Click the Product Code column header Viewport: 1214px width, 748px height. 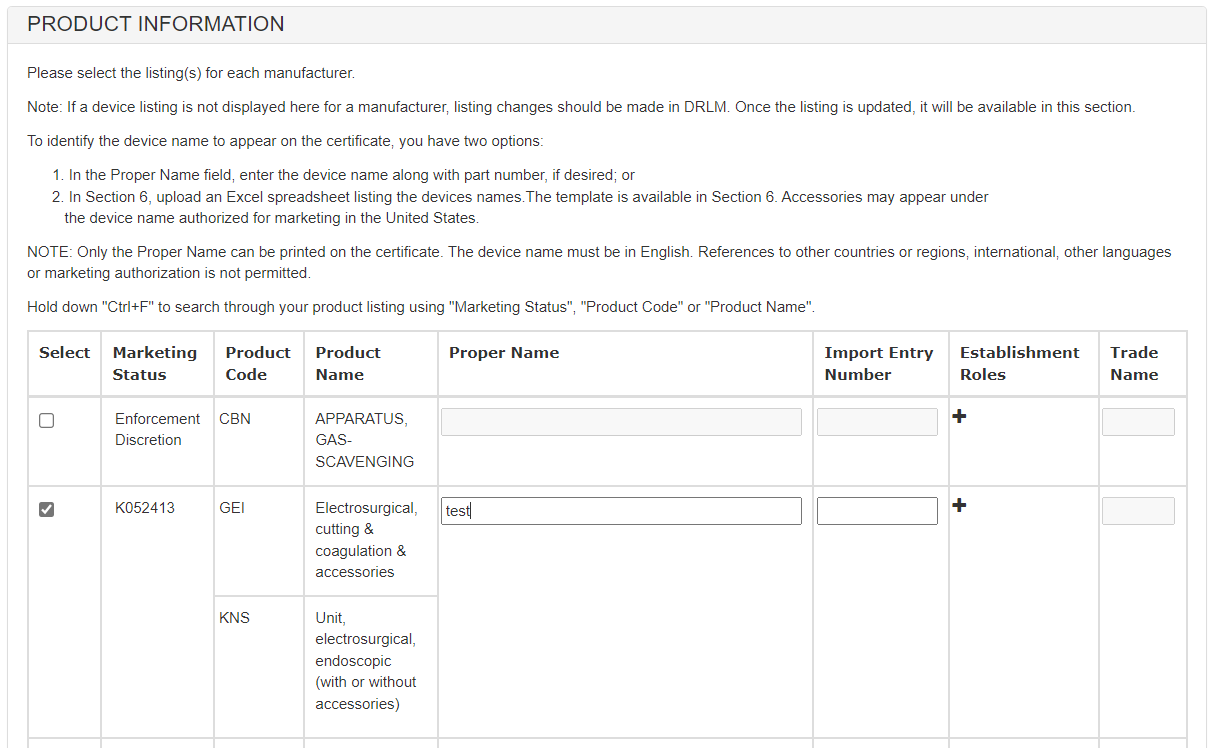click(x=258, y=364)
